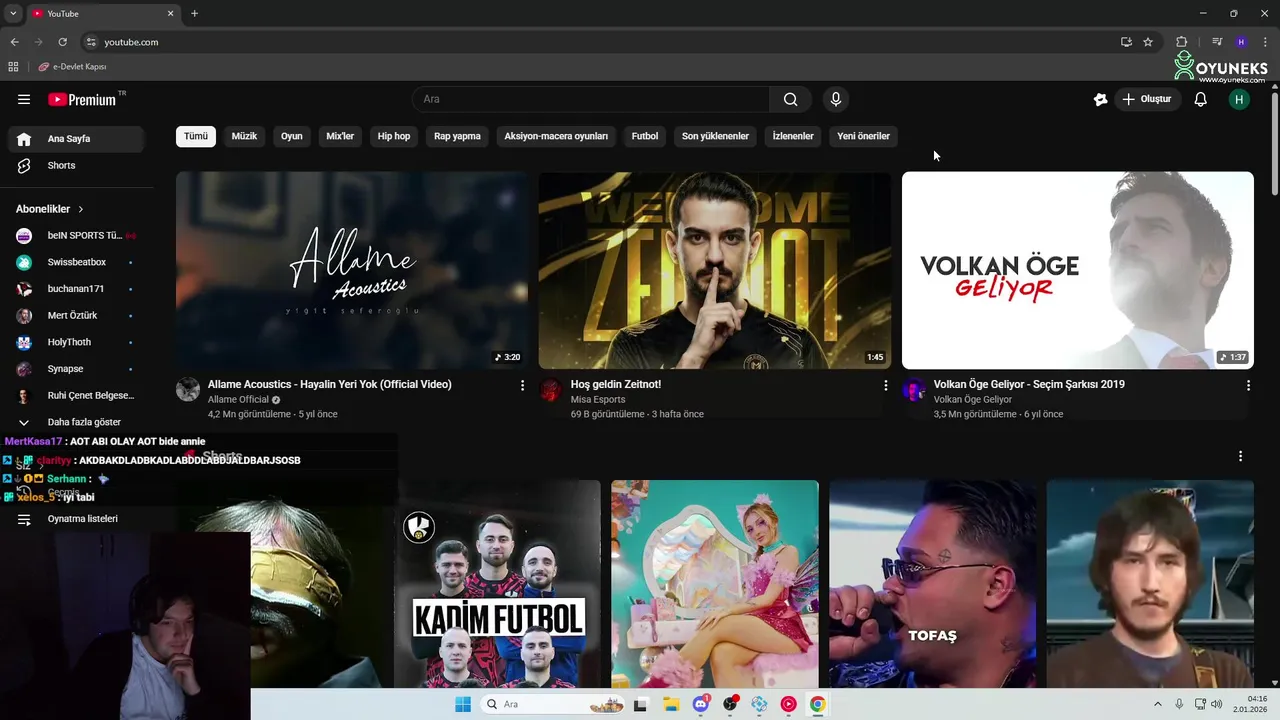Open the KADİM FUTBOL short

(497, 584)
